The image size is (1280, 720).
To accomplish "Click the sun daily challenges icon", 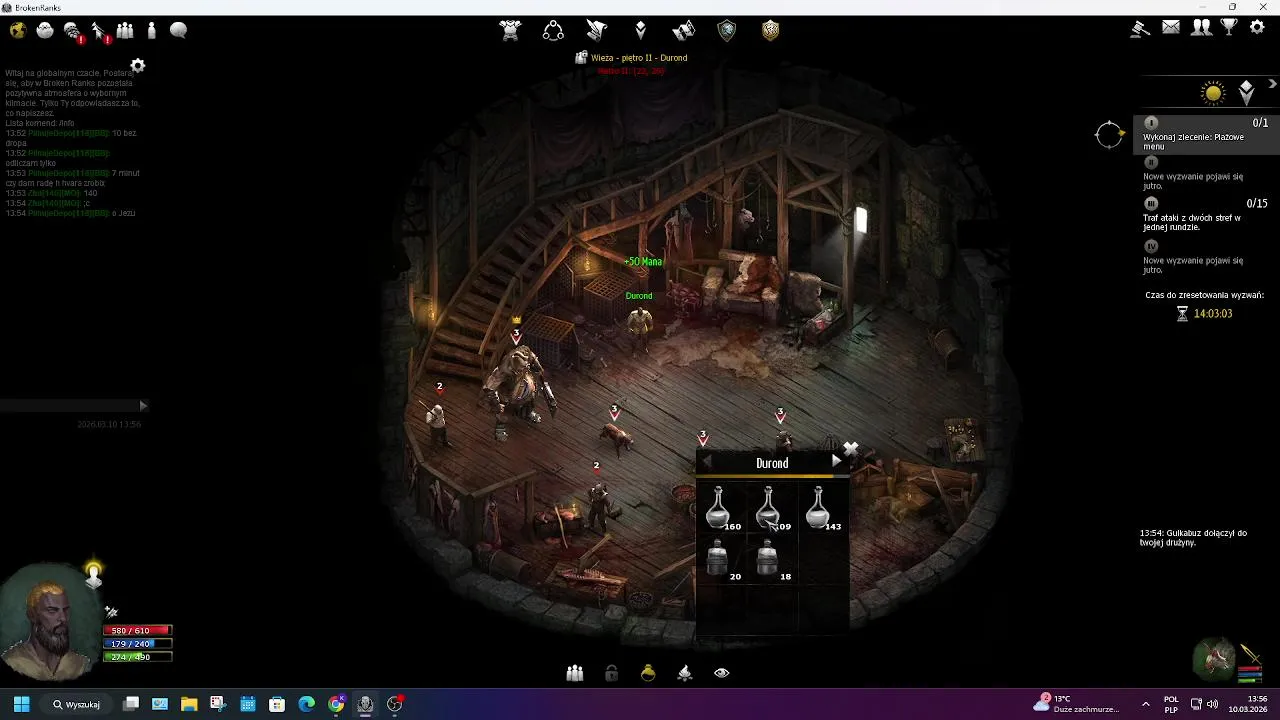I will coord(1213,93).
